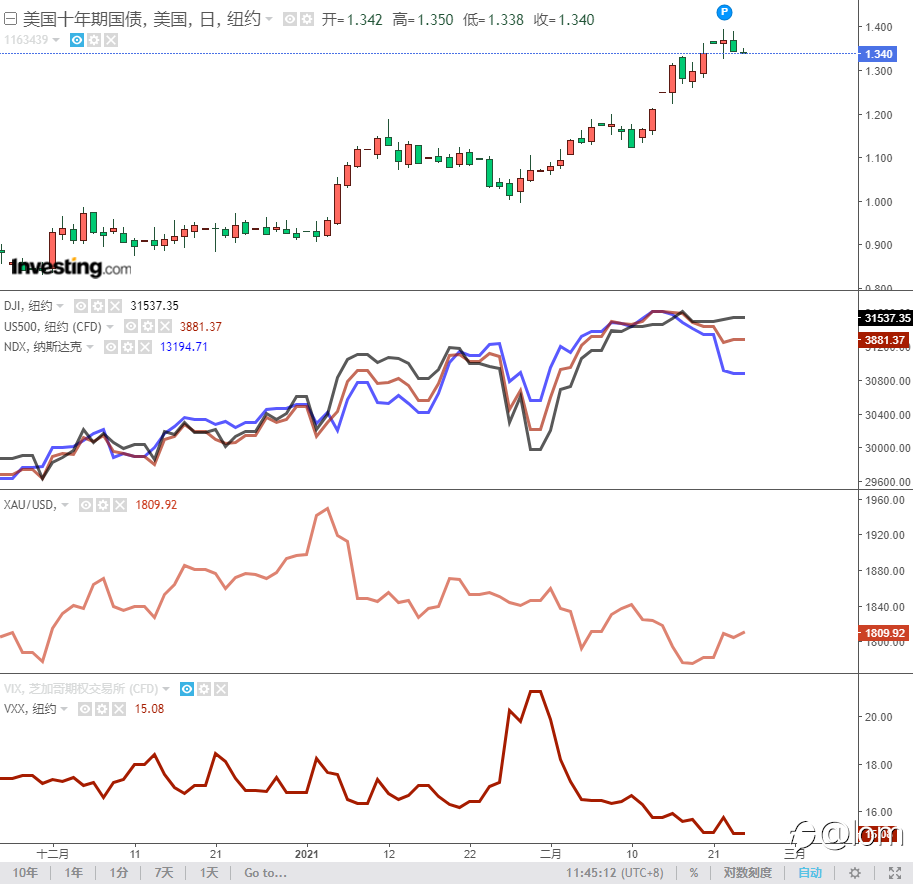The height and width of the screenshot is (884, 913).
Task: Show the hidden VIX series
Action: 186,689
